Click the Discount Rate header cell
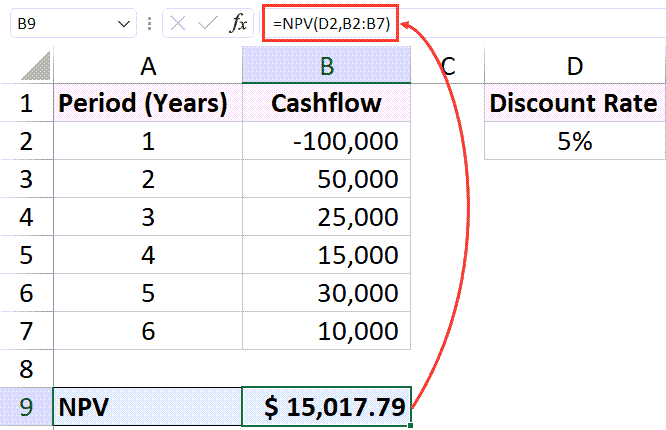This screenshot has width=666, height=430. pos(574,103)
